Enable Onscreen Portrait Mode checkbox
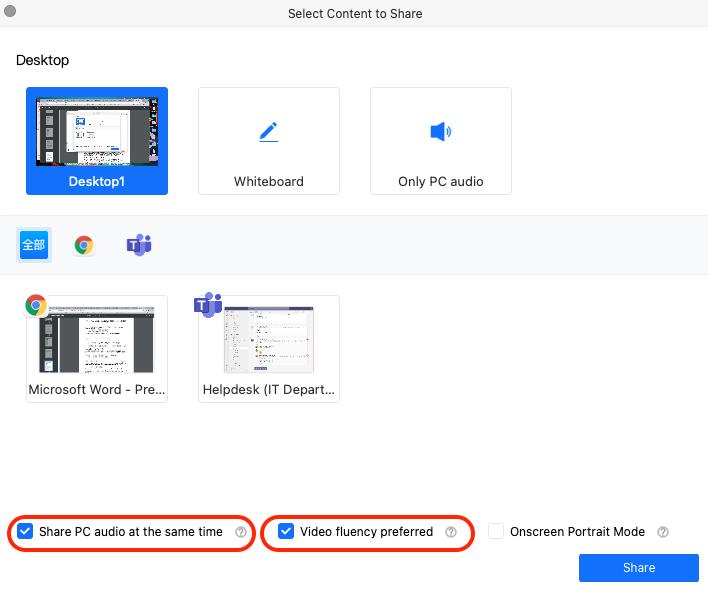 [x=496, y=532]
